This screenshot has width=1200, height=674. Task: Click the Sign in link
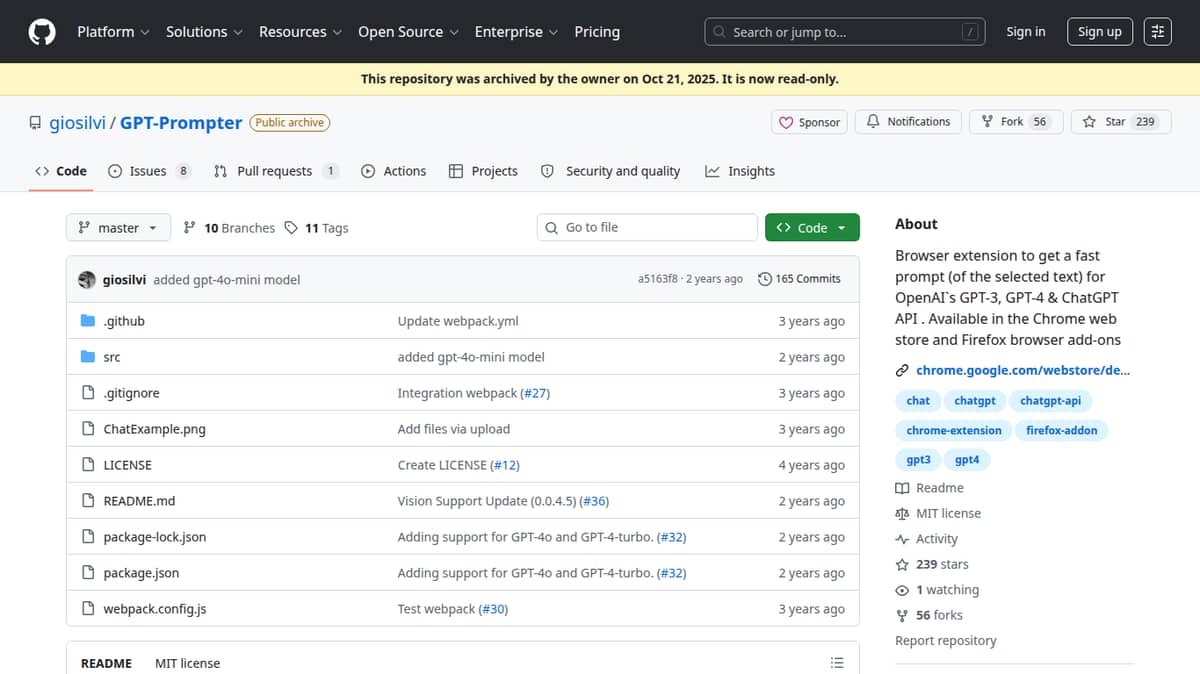tap(1026, 32)
